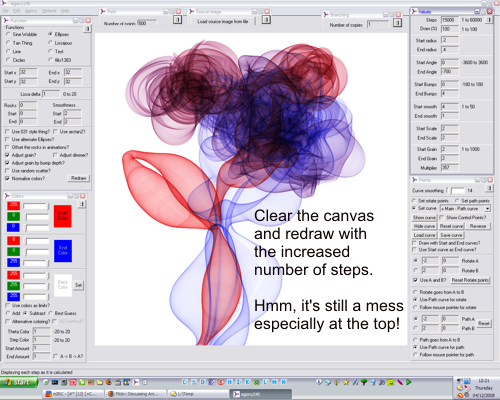Click the green circular icon in taskbar toolbar
The height and width of the screenshot is (400, 500).
[257, 382]
